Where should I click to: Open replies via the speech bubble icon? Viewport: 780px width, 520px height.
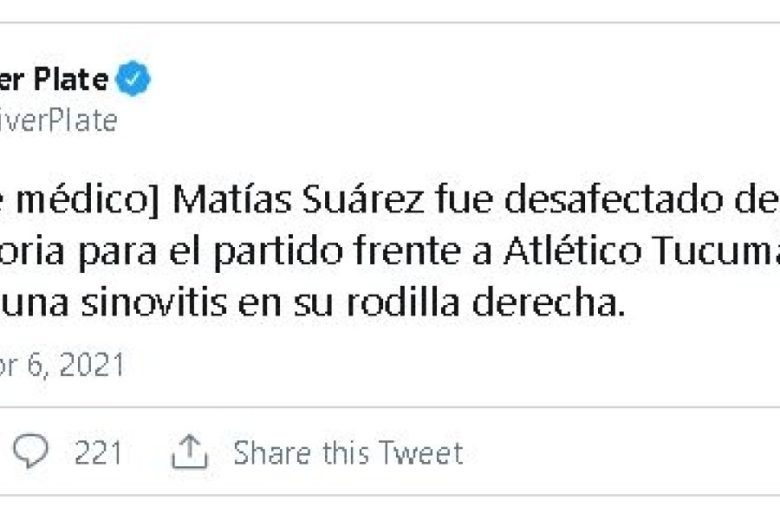coord(30,451)
